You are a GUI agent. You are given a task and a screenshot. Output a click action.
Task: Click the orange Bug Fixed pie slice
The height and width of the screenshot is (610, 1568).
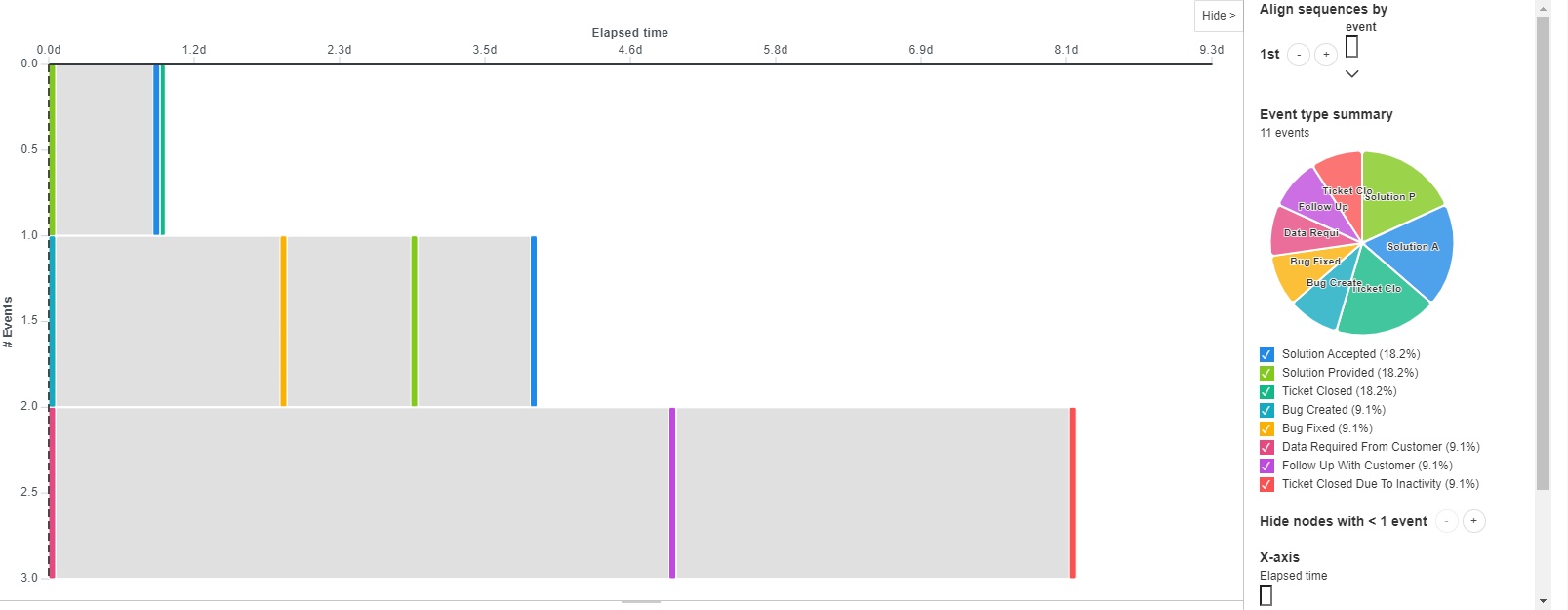coord(1296,273)
